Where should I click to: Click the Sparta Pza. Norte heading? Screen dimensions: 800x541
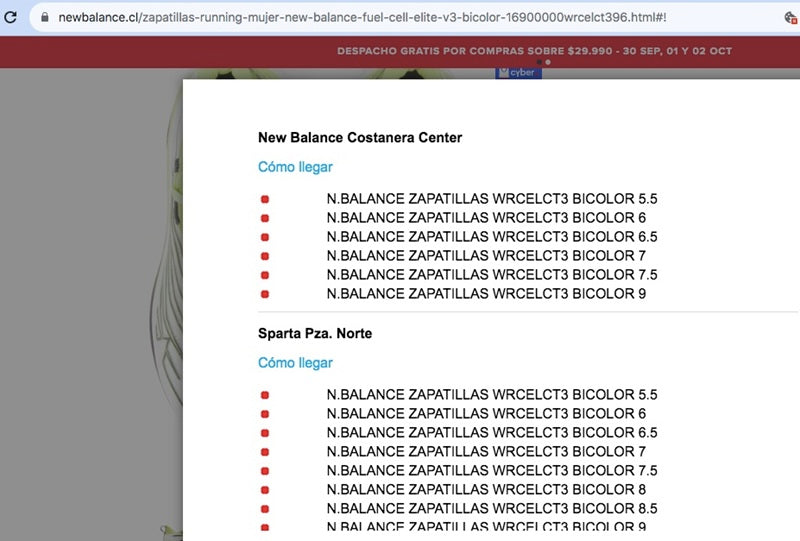(315, 333)
